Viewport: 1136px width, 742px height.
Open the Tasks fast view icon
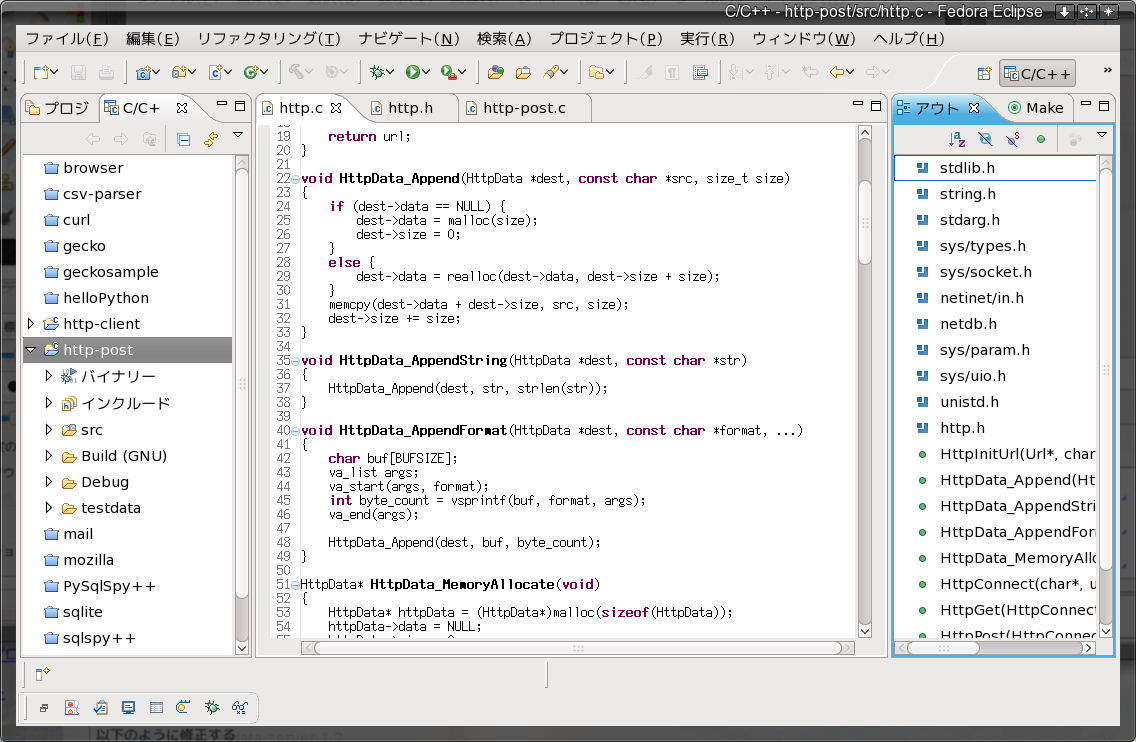pyautogui.click(x=100, y=708)
